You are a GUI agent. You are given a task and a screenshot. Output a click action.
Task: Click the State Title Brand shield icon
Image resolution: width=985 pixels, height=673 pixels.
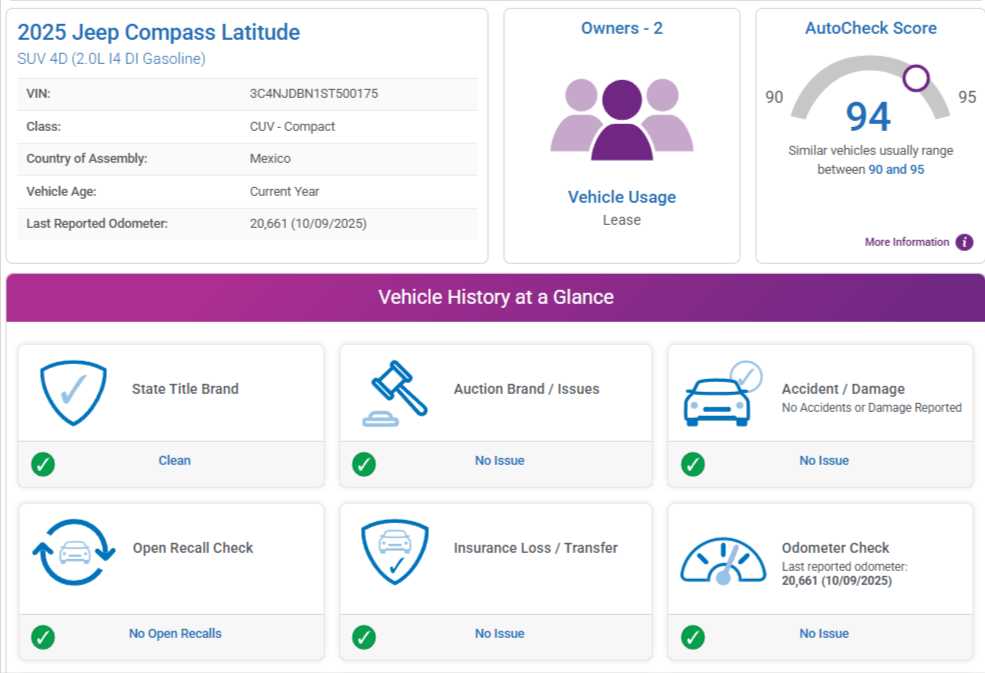click(x=73, y=392)
